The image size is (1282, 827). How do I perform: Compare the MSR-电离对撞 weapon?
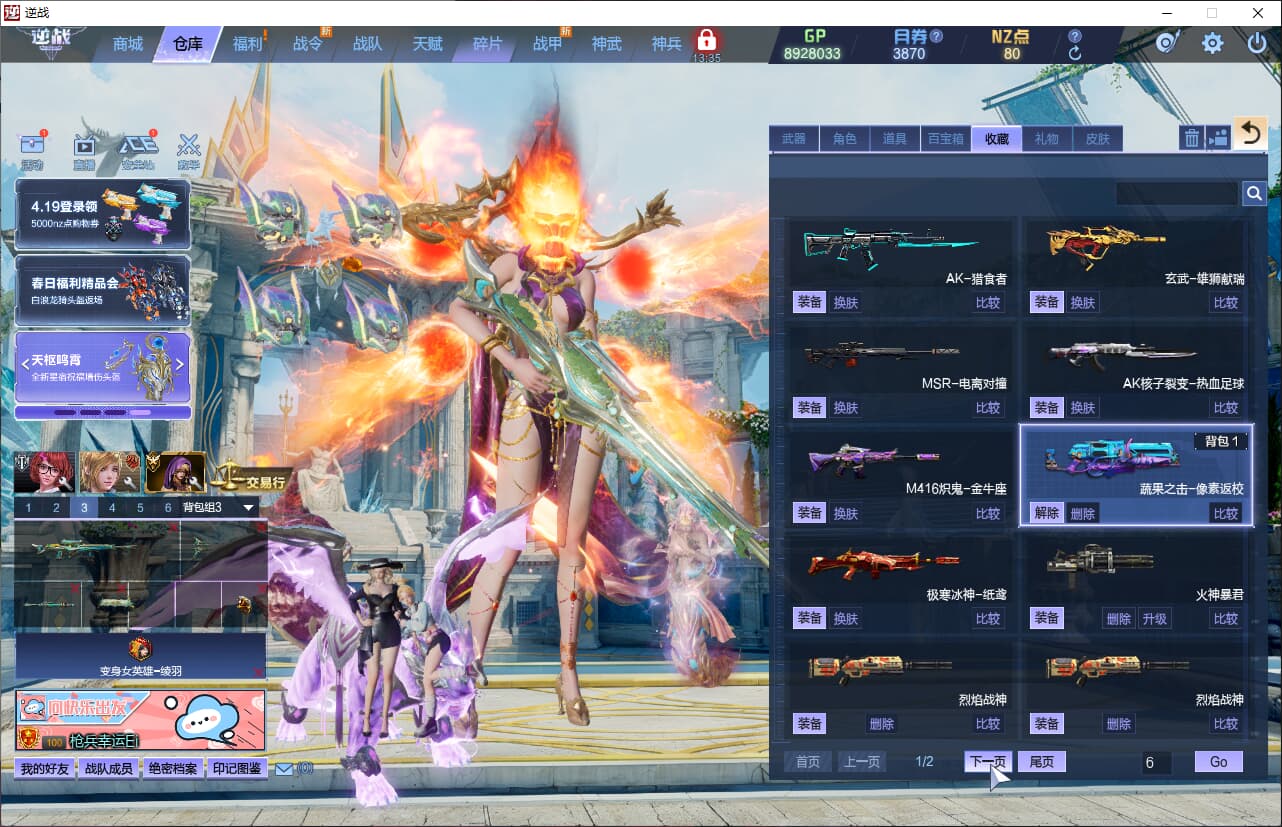tap(988, 408)
